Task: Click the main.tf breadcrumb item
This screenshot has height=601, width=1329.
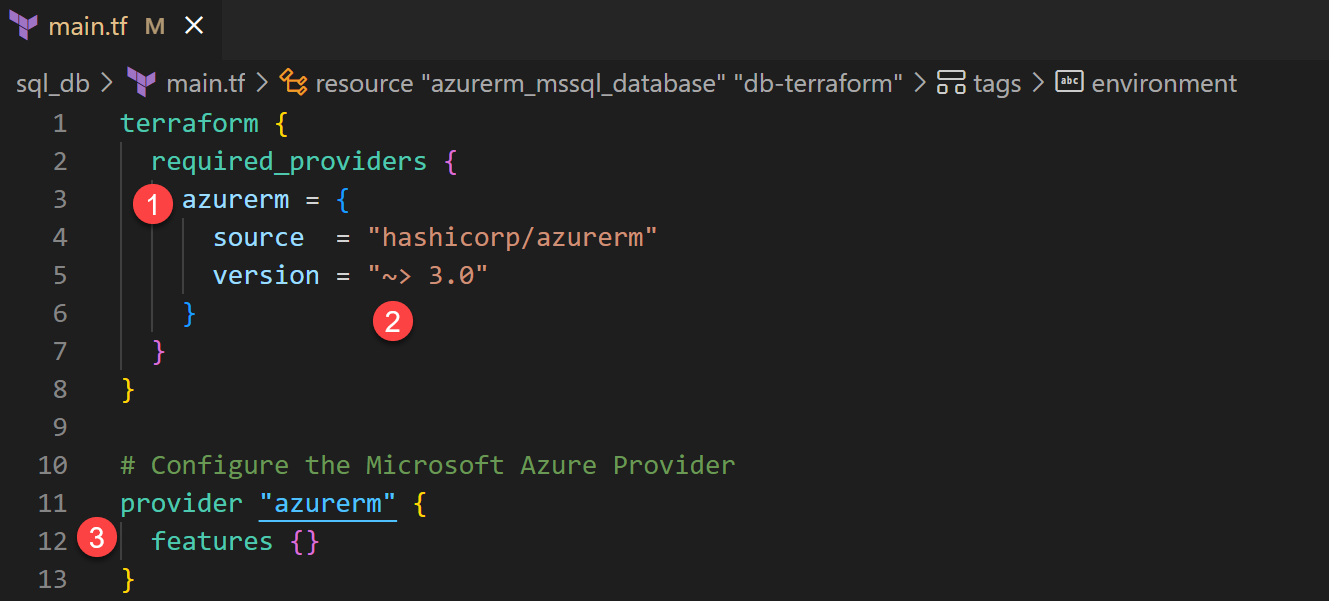Action: click(x=206, y=83)
